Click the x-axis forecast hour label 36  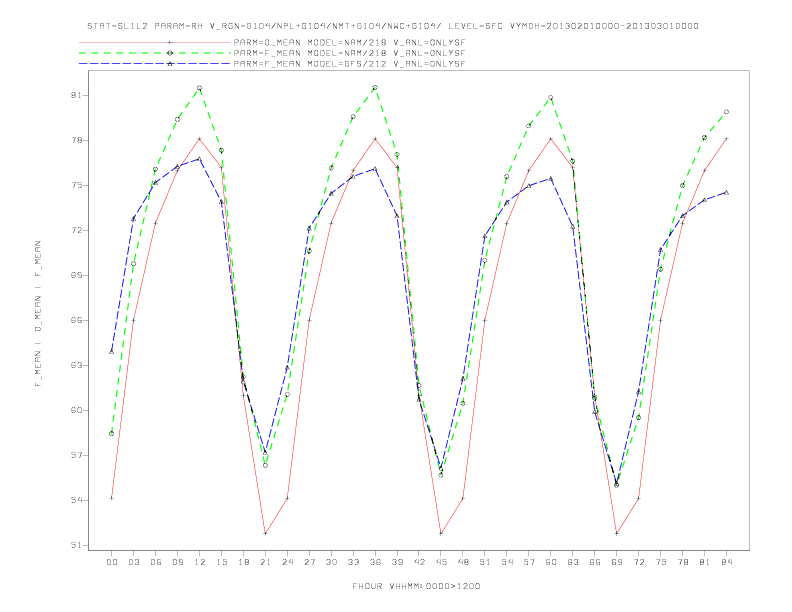click(x=375, y=562)
